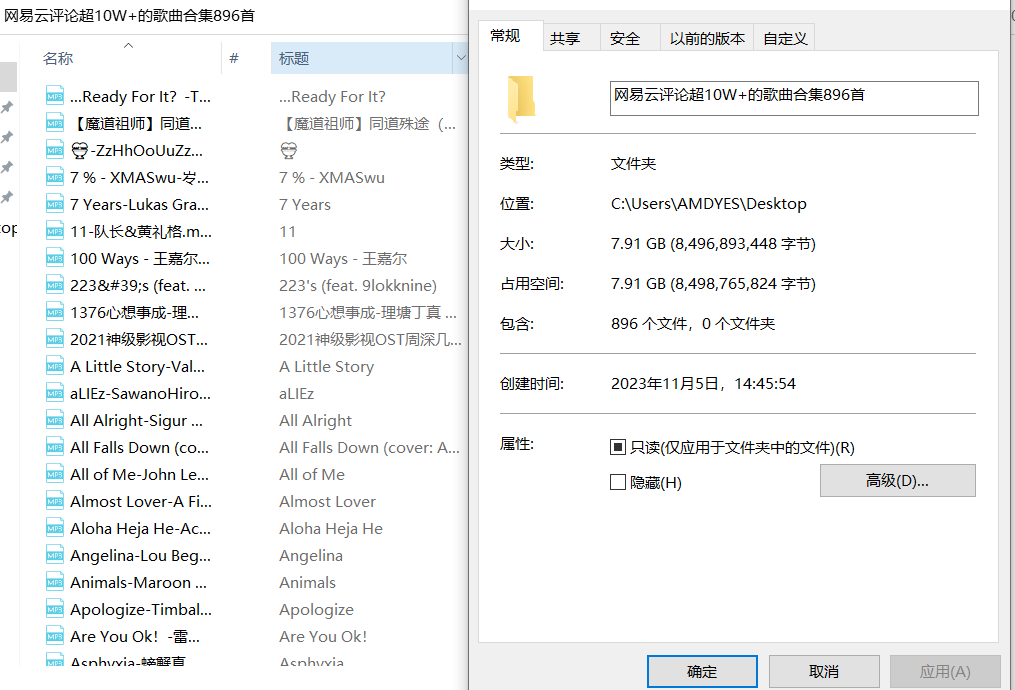The image size is (1015, 690).
Task: Click the 占用空间 value 7.91 GB (8,498,765,824 字节)
Action: click(713, 284)
